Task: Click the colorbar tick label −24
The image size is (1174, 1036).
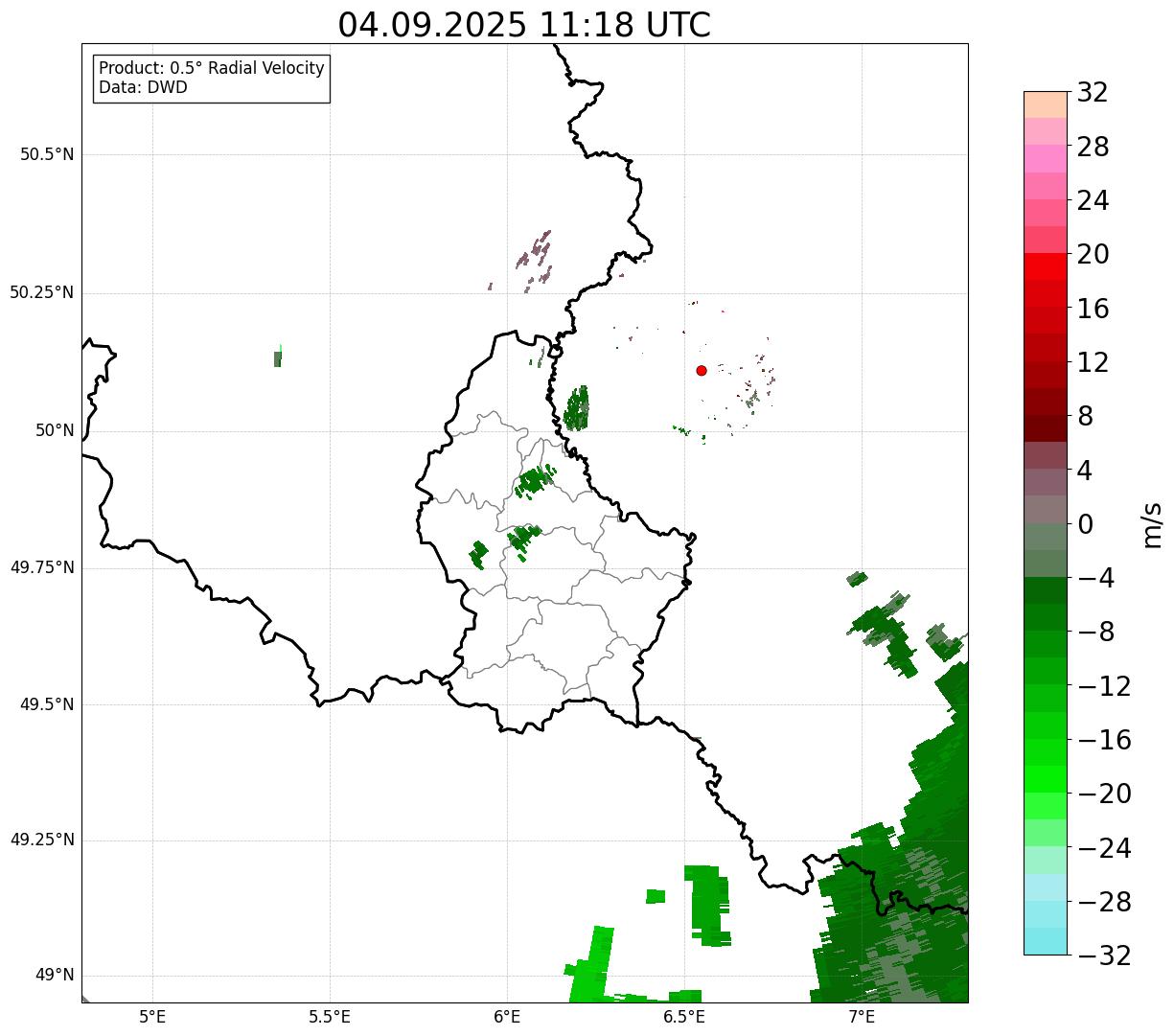Action: coord(1103,848)
